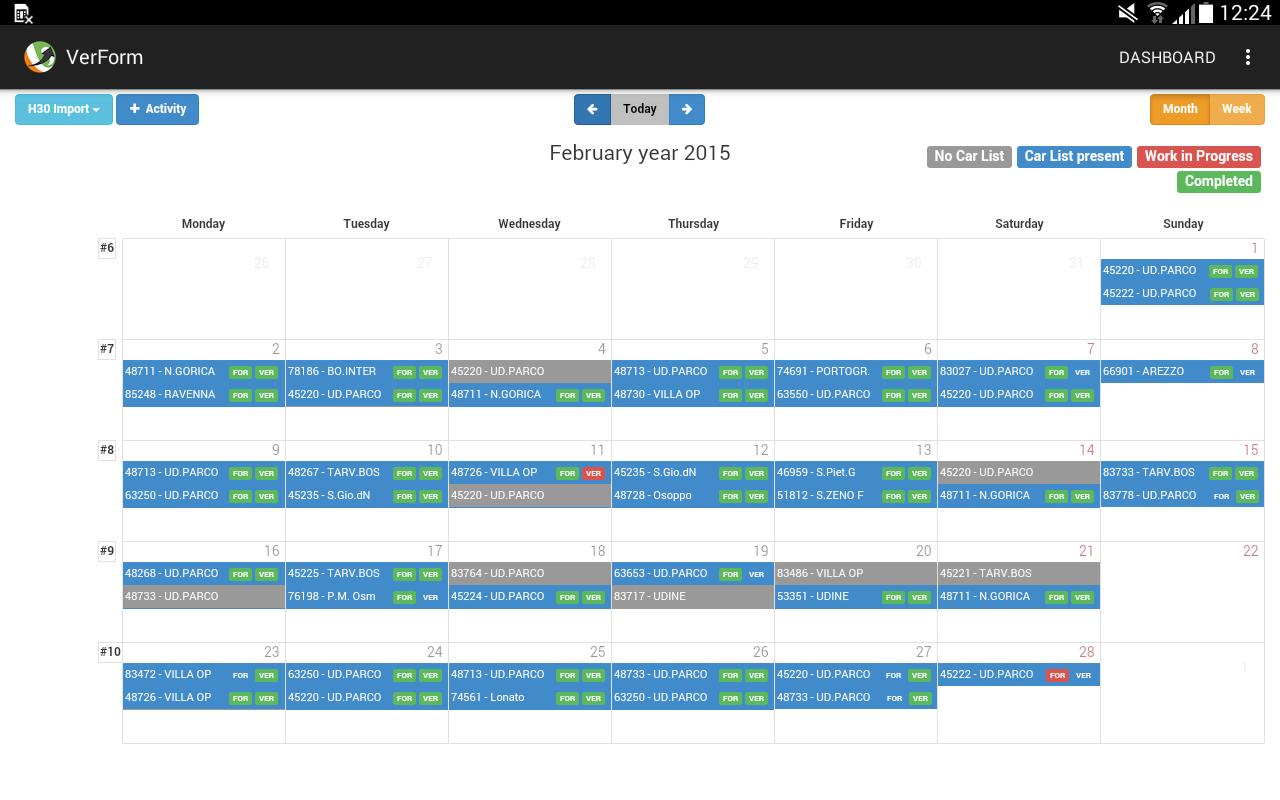Open the three-dot overflow menu
This screenshot has width=1280, height=800.
(x=1247, y=57)
